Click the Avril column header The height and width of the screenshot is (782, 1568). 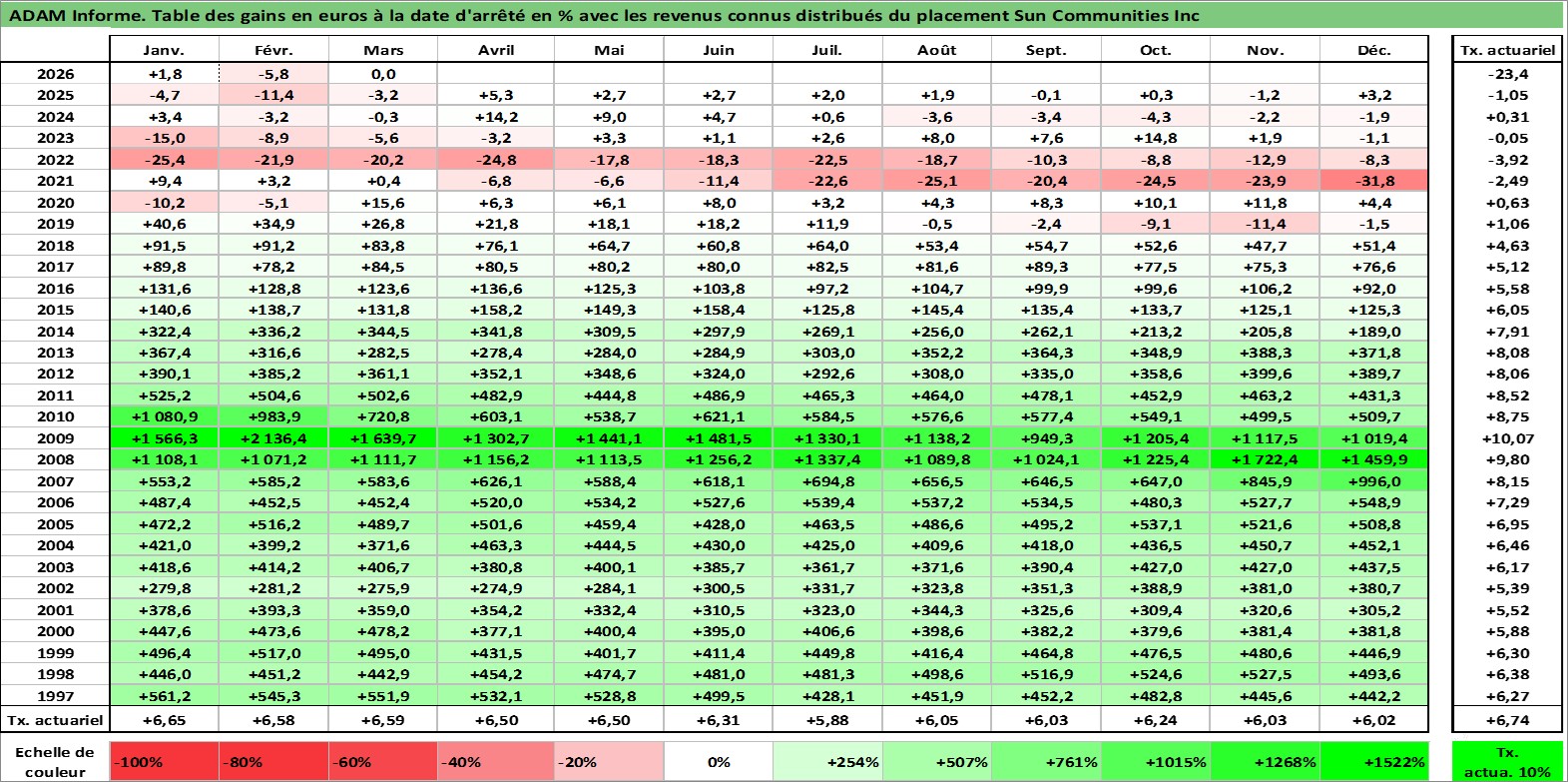click(x=496, y=50)
